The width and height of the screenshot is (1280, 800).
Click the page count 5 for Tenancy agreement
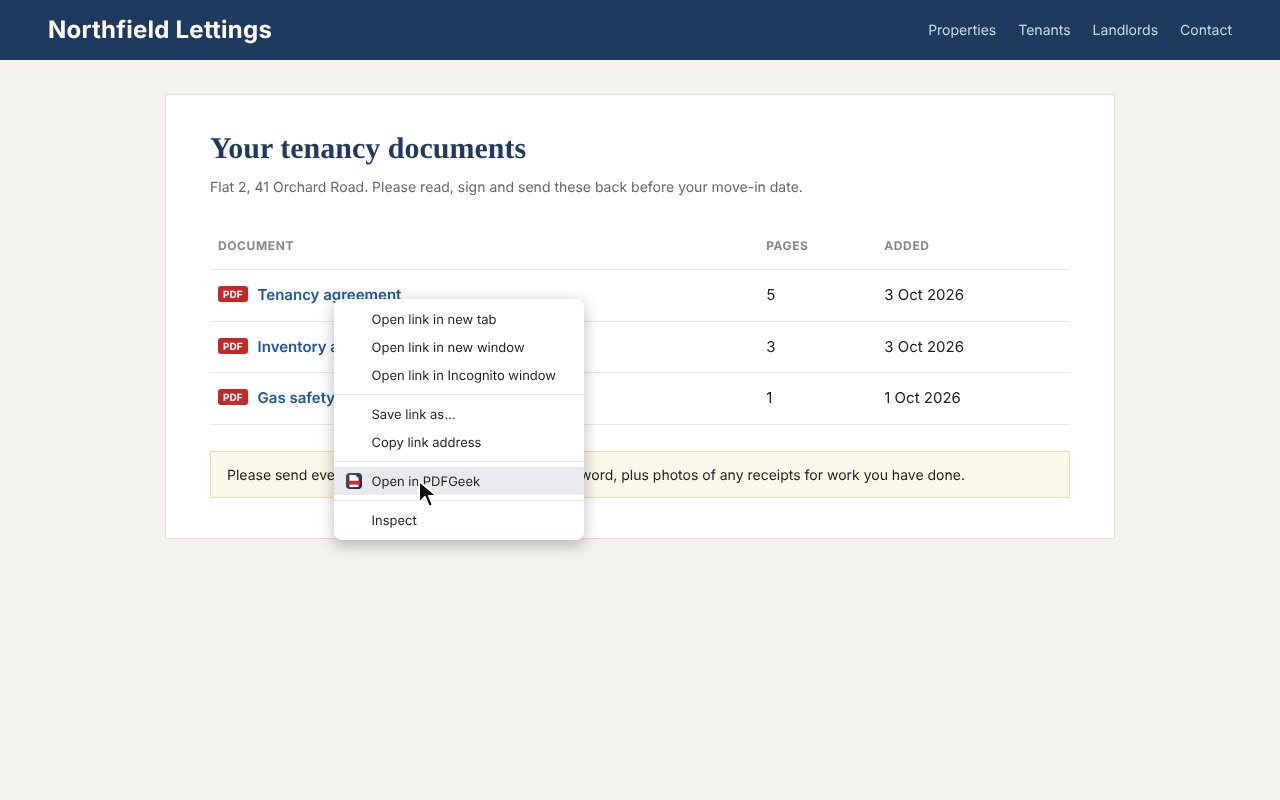coord(770,295)
